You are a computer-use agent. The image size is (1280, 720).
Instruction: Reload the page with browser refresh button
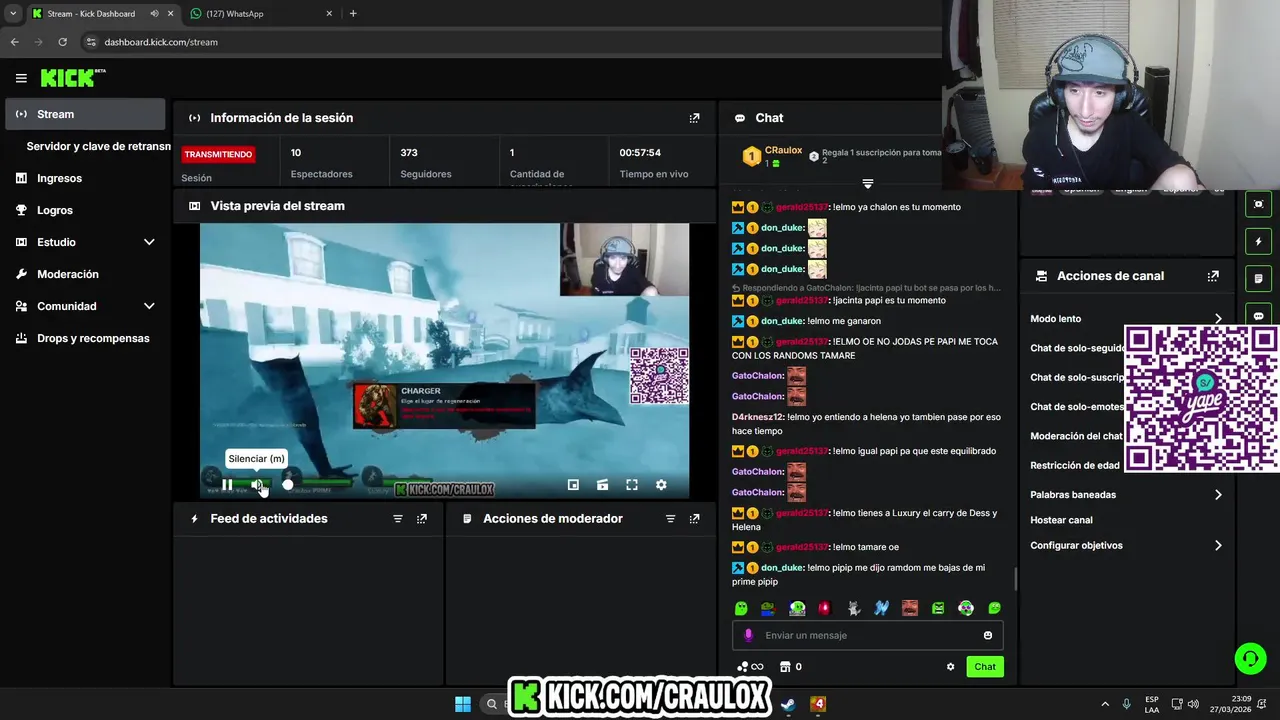(63, 42)
